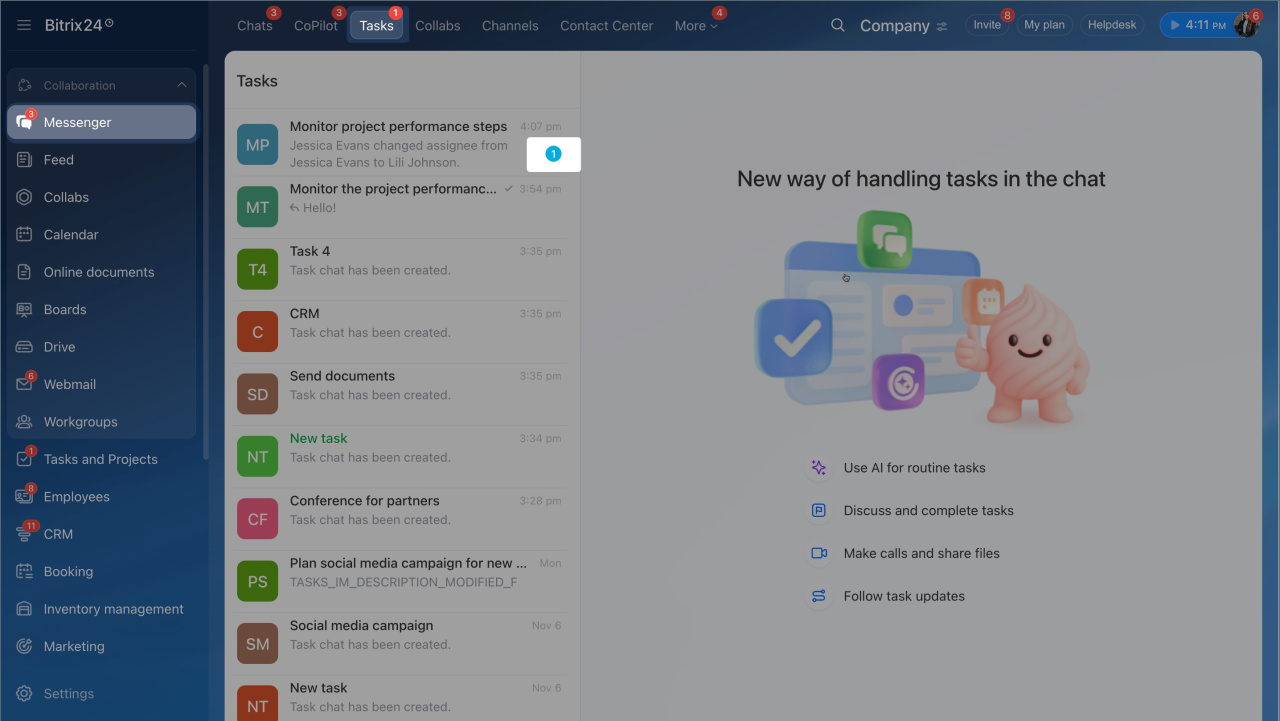Open Settings in the sidebar

tap(68, 693)
